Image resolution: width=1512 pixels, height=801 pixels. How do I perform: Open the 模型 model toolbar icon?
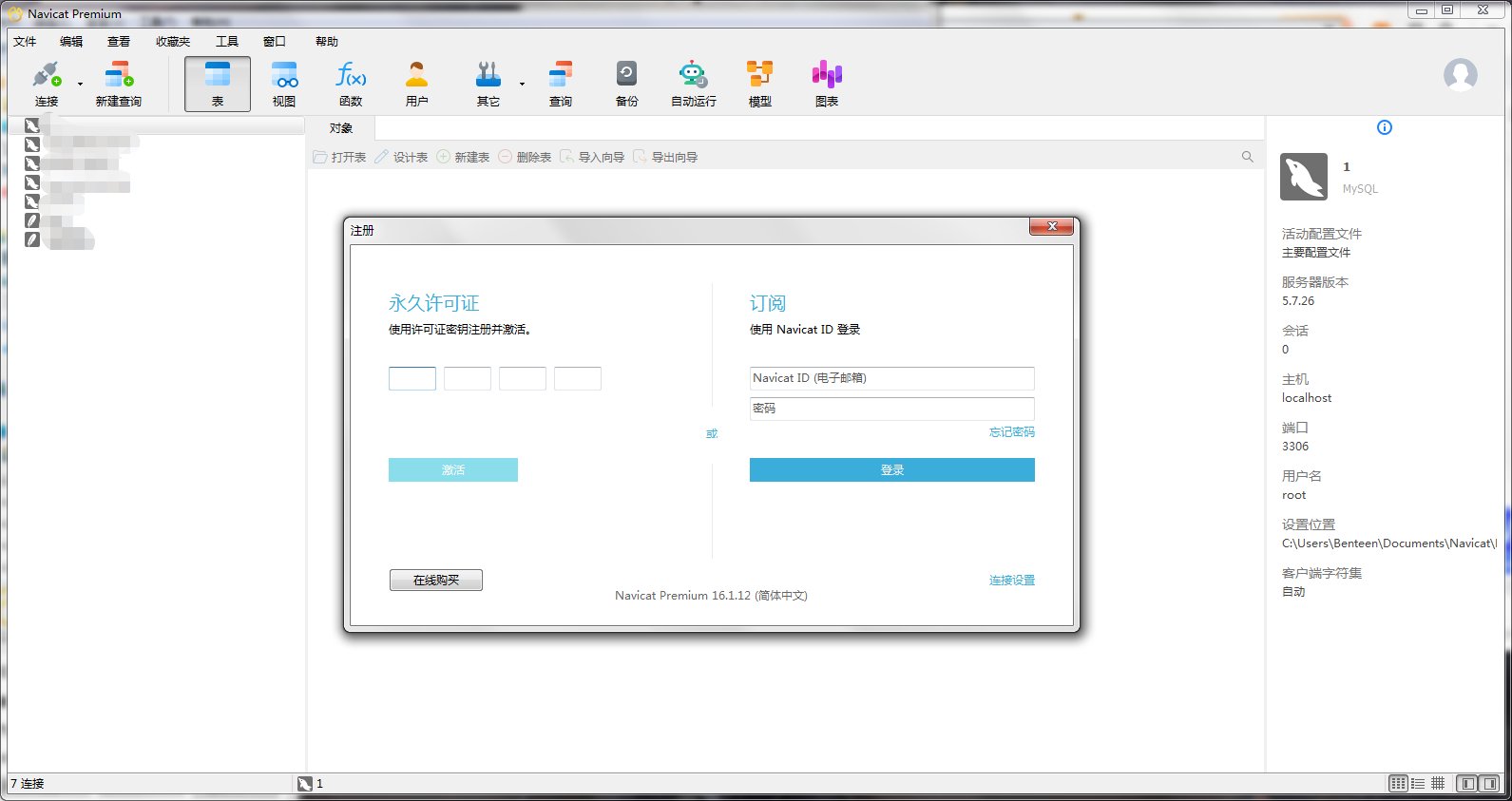[760, 84]
